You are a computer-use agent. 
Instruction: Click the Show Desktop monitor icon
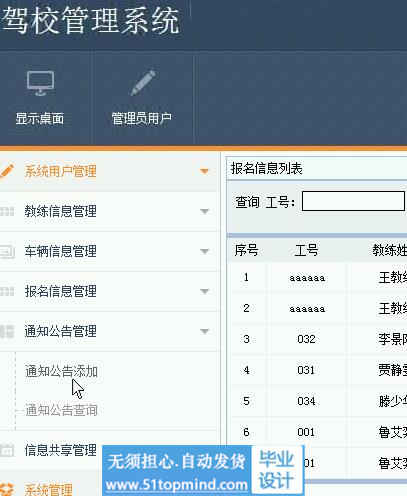coord(40,83)
